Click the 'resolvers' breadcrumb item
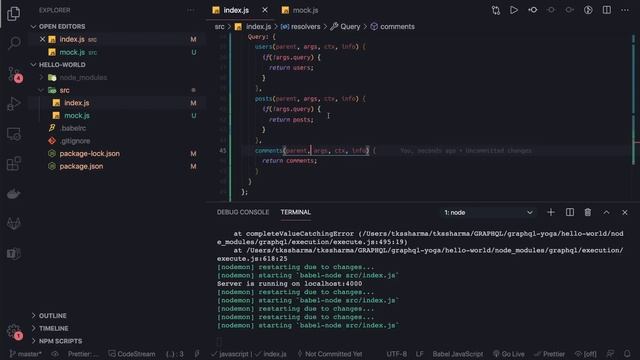The height and width of the screenshot is (360, 640). pyautogui.click(x=305, y=27)
